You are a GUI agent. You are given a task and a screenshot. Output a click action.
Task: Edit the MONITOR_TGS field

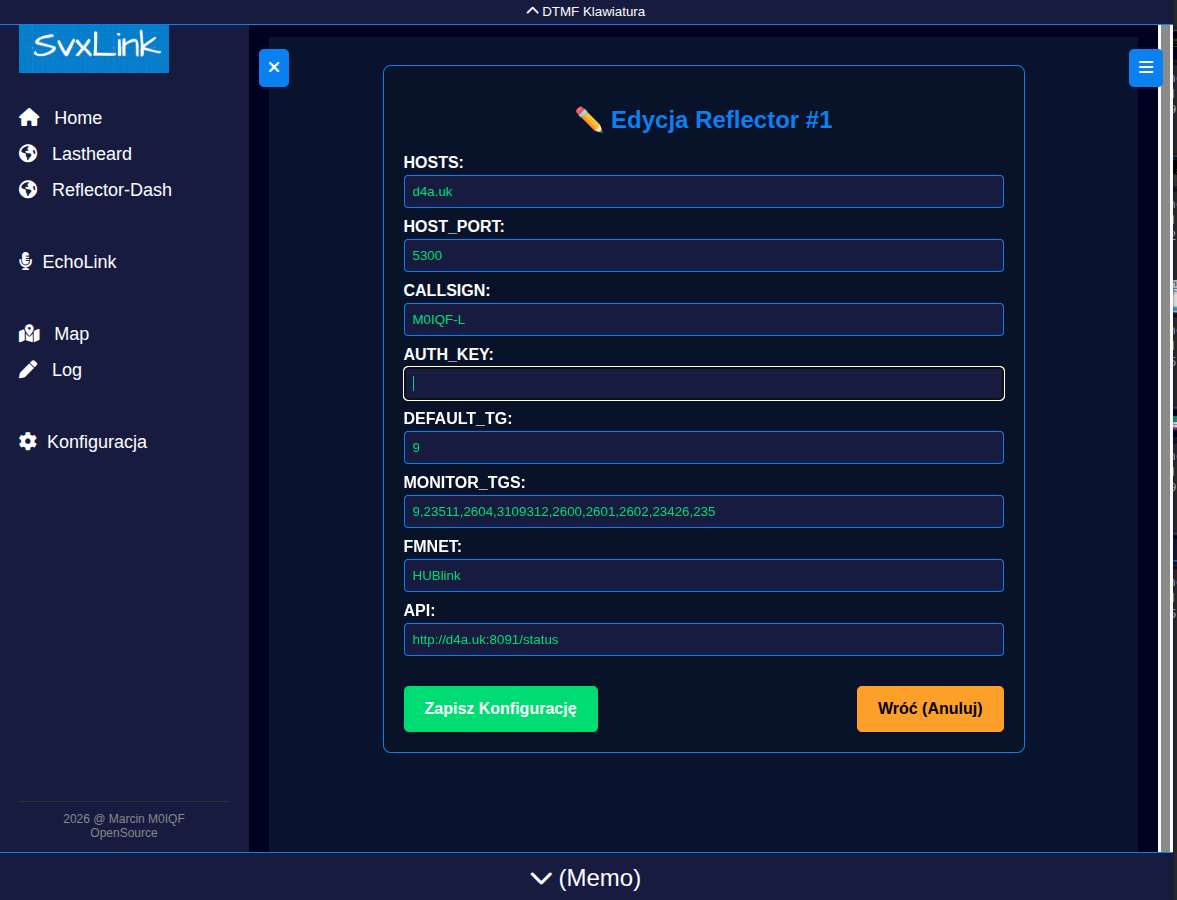click(x=703, y=512)
